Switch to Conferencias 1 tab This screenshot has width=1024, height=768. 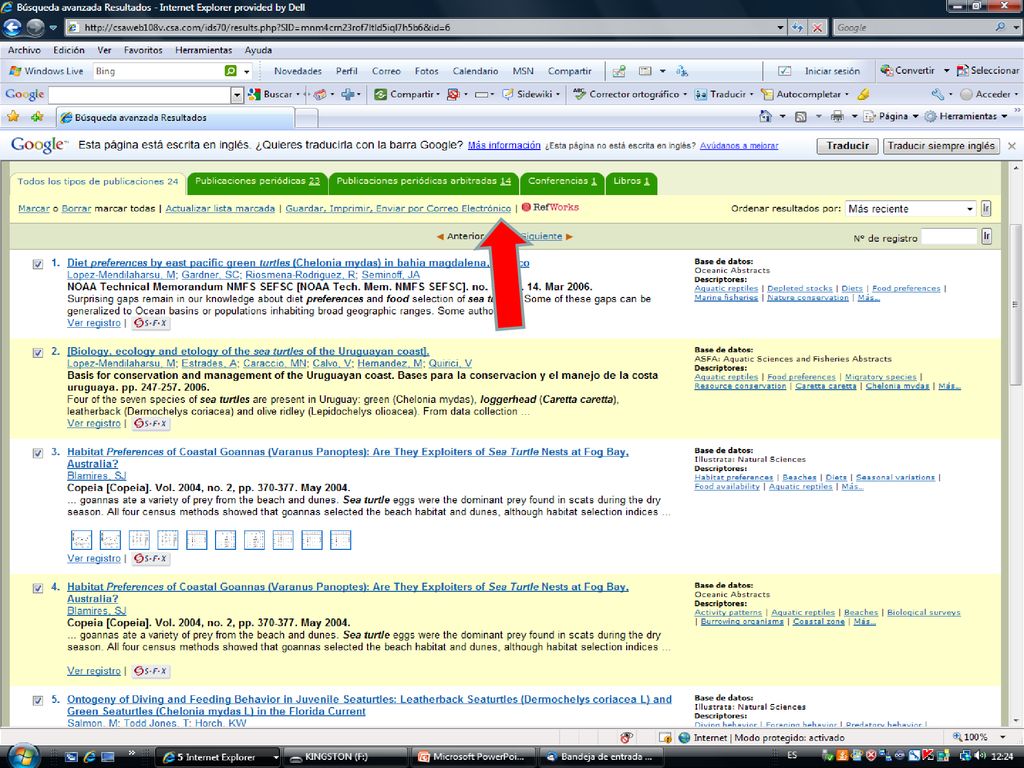562,182
